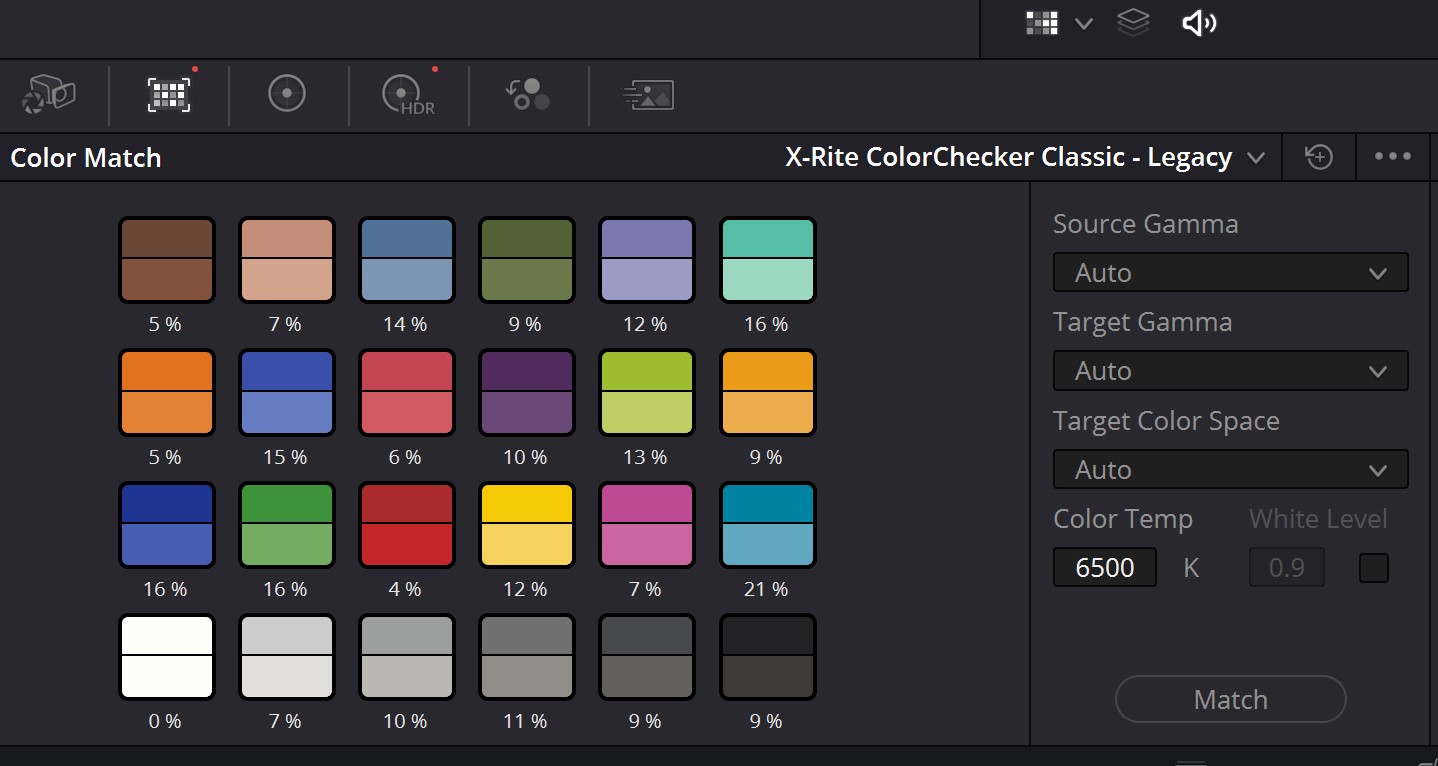Select the red swatch labeled 4 %
The height and width of the screenshot is (766, 1438).
[x=407, y=525]
